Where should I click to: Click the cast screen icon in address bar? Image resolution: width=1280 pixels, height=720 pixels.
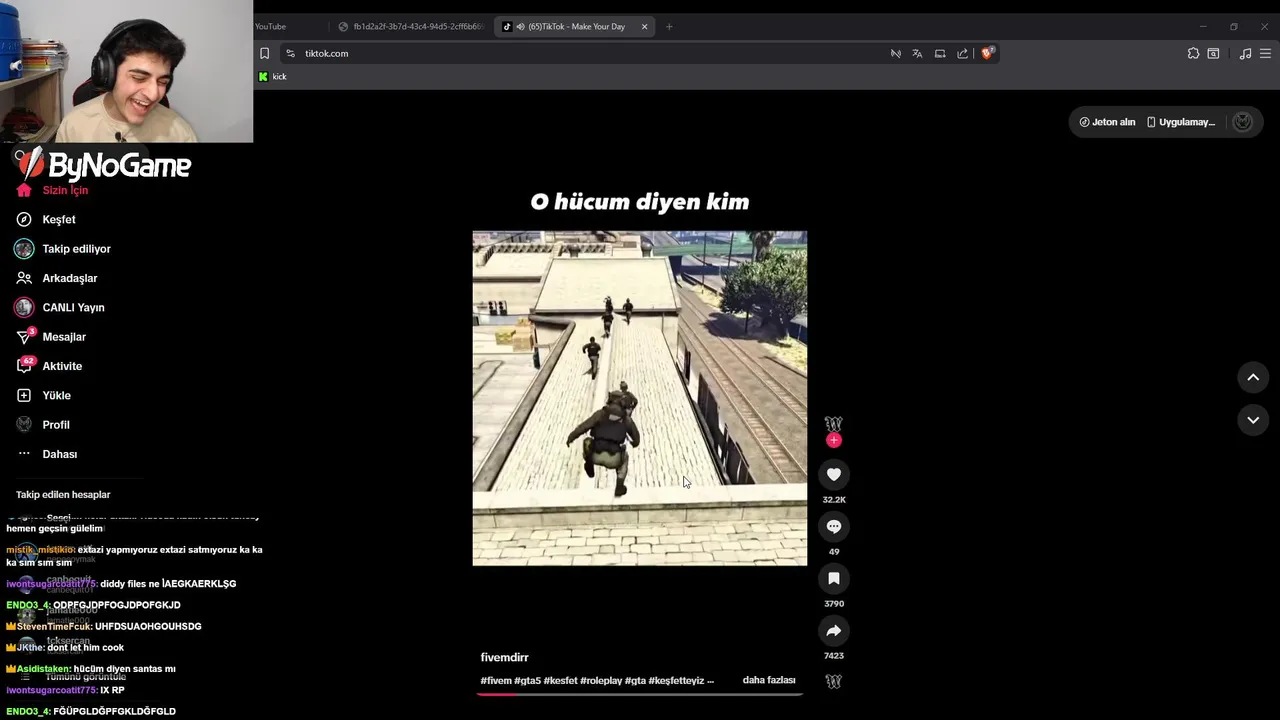[940, 53]
